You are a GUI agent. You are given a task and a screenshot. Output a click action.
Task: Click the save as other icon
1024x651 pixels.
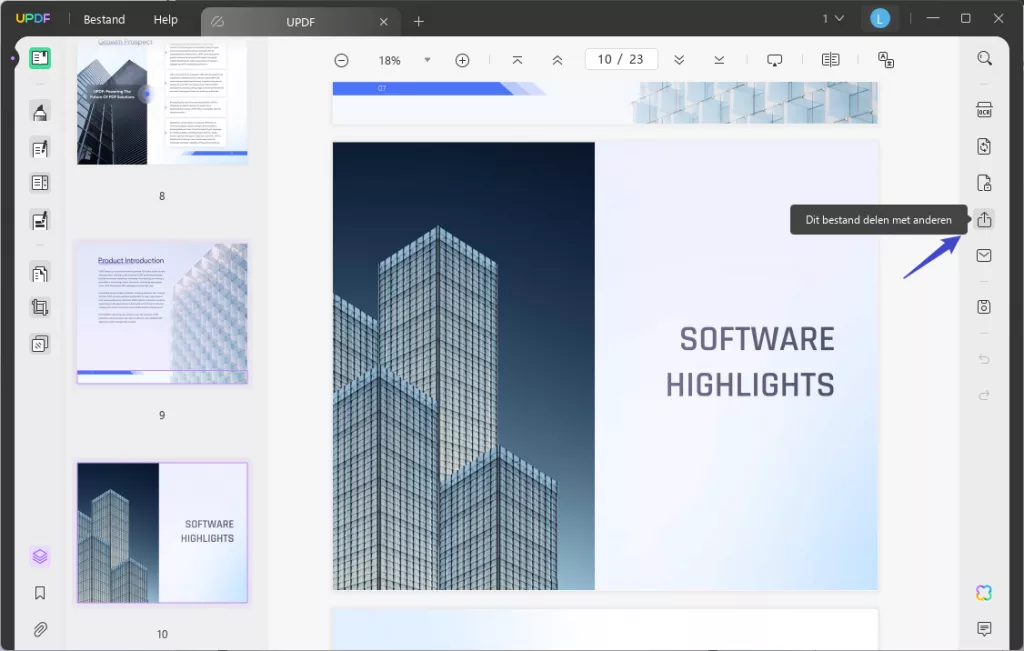click(984, 307)
